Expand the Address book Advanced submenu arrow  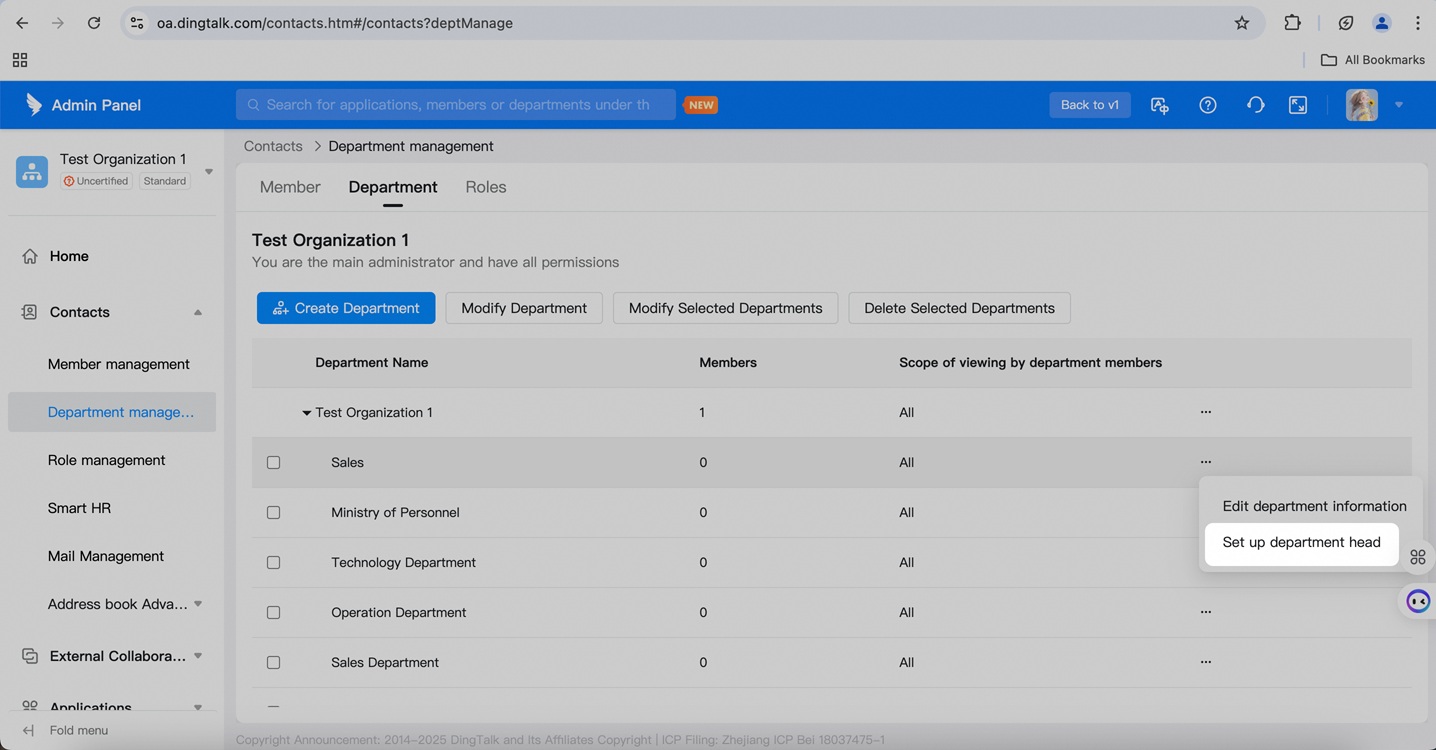[198, 604]
